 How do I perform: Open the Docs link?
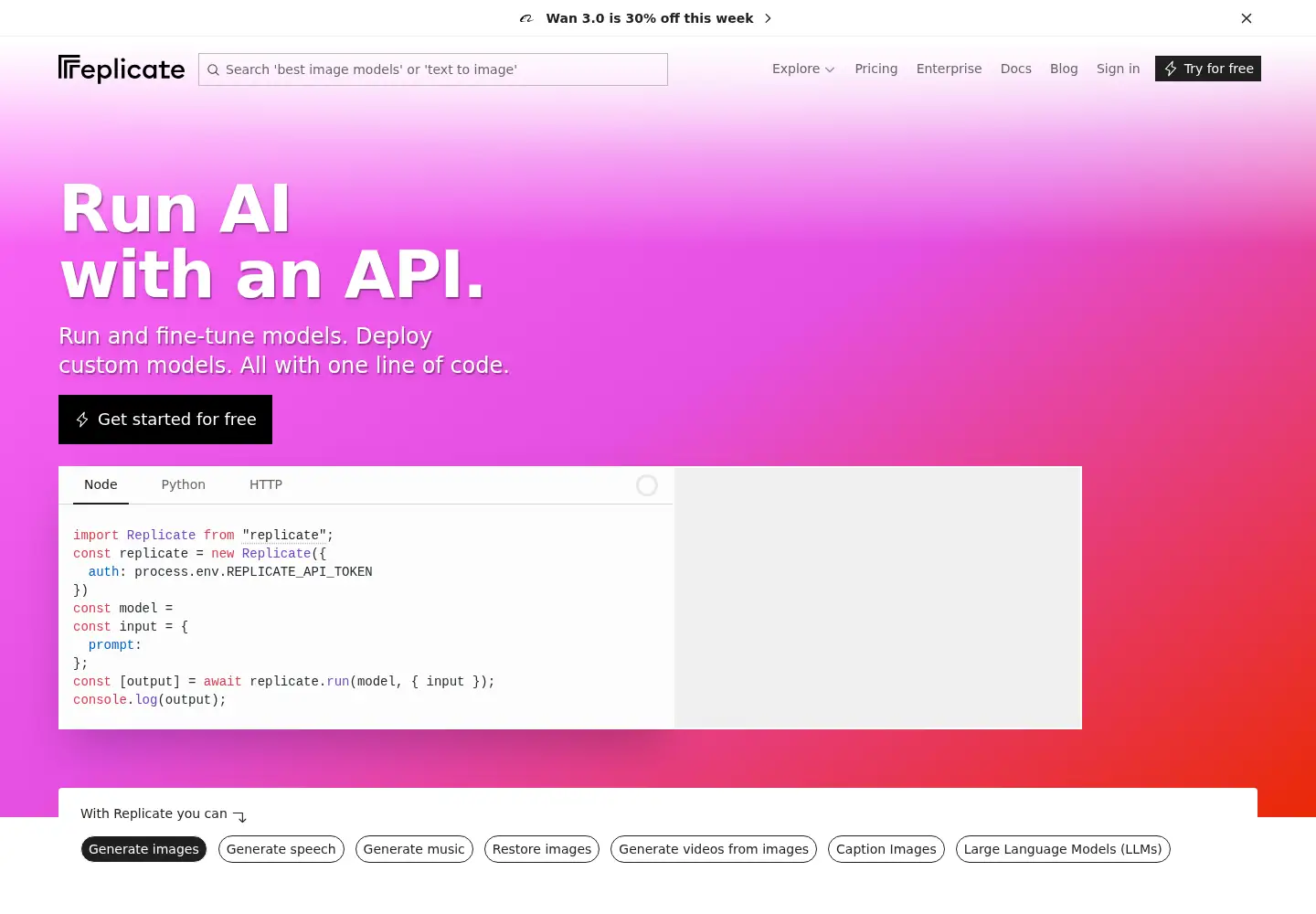tap(1016, 69)
